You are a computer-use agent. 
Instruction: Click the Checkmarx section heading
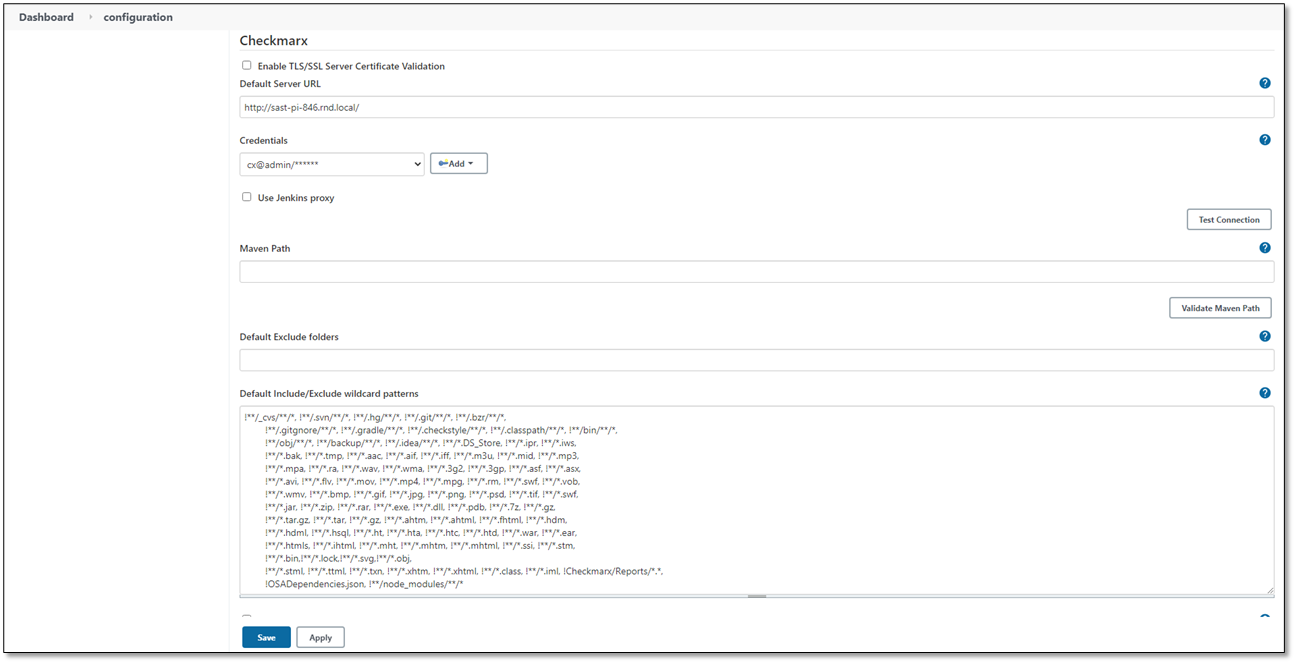tap(274, 41)
